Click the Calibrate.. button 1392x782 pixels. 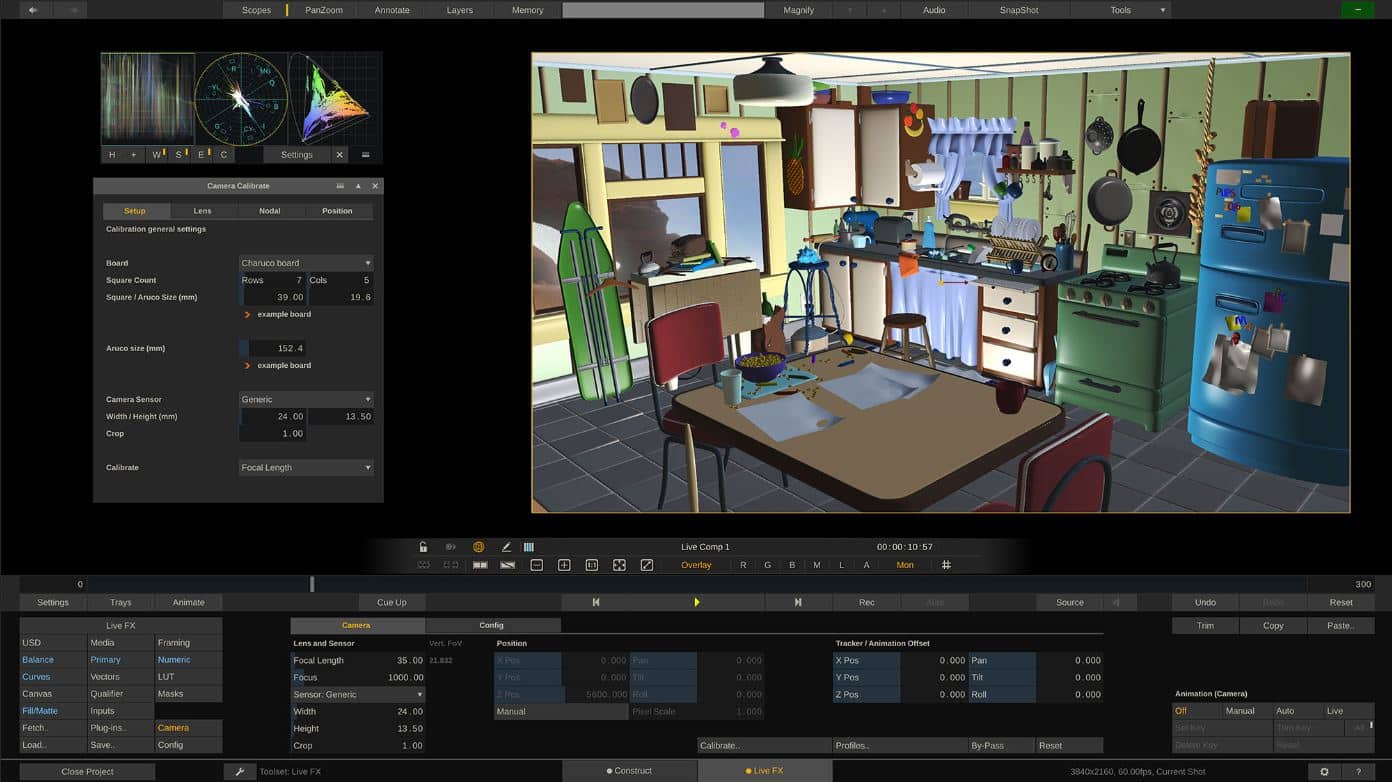pos(763,746)
